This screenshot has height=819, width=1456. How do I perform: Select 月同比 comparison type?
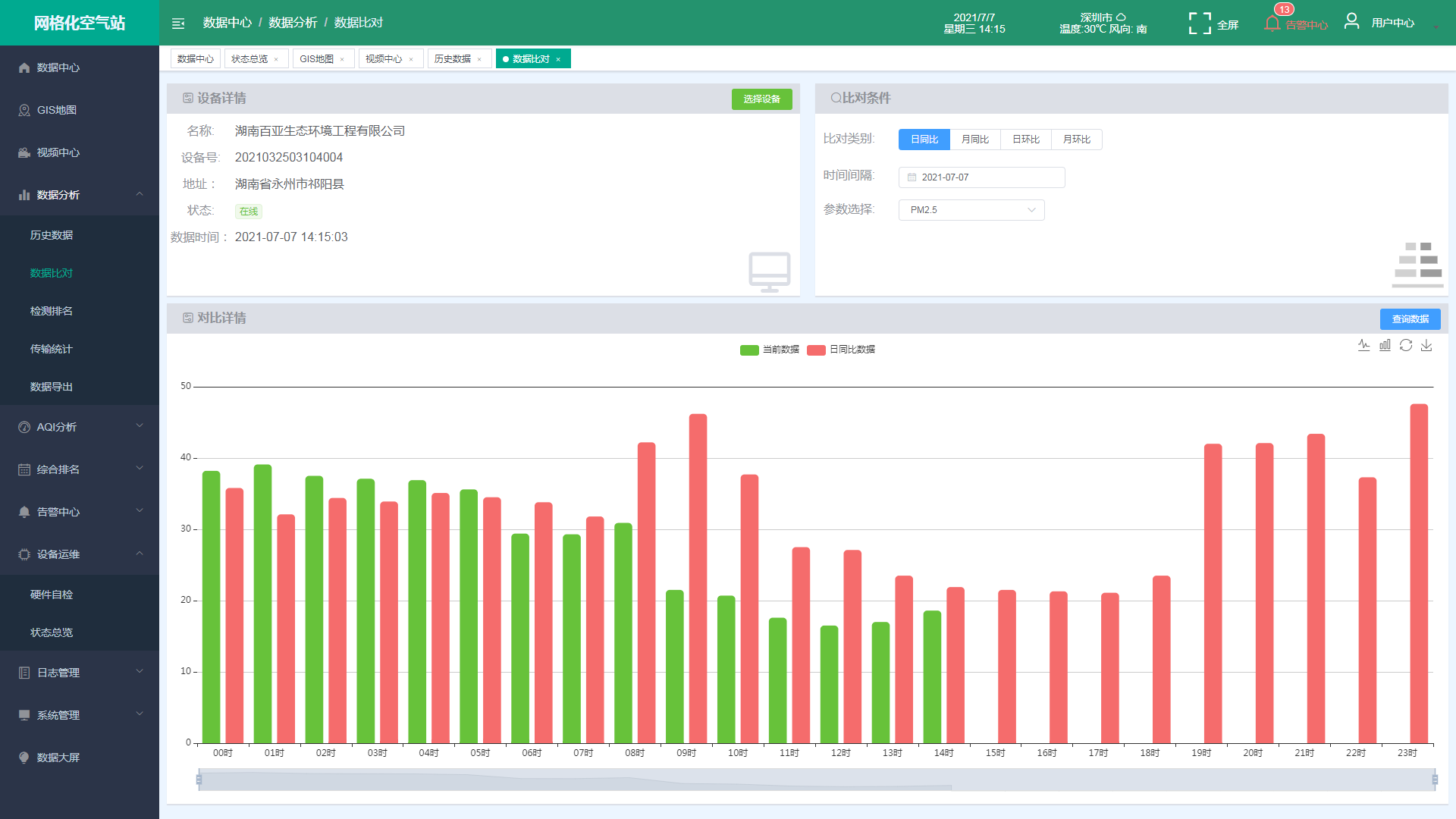pos(975,140)
